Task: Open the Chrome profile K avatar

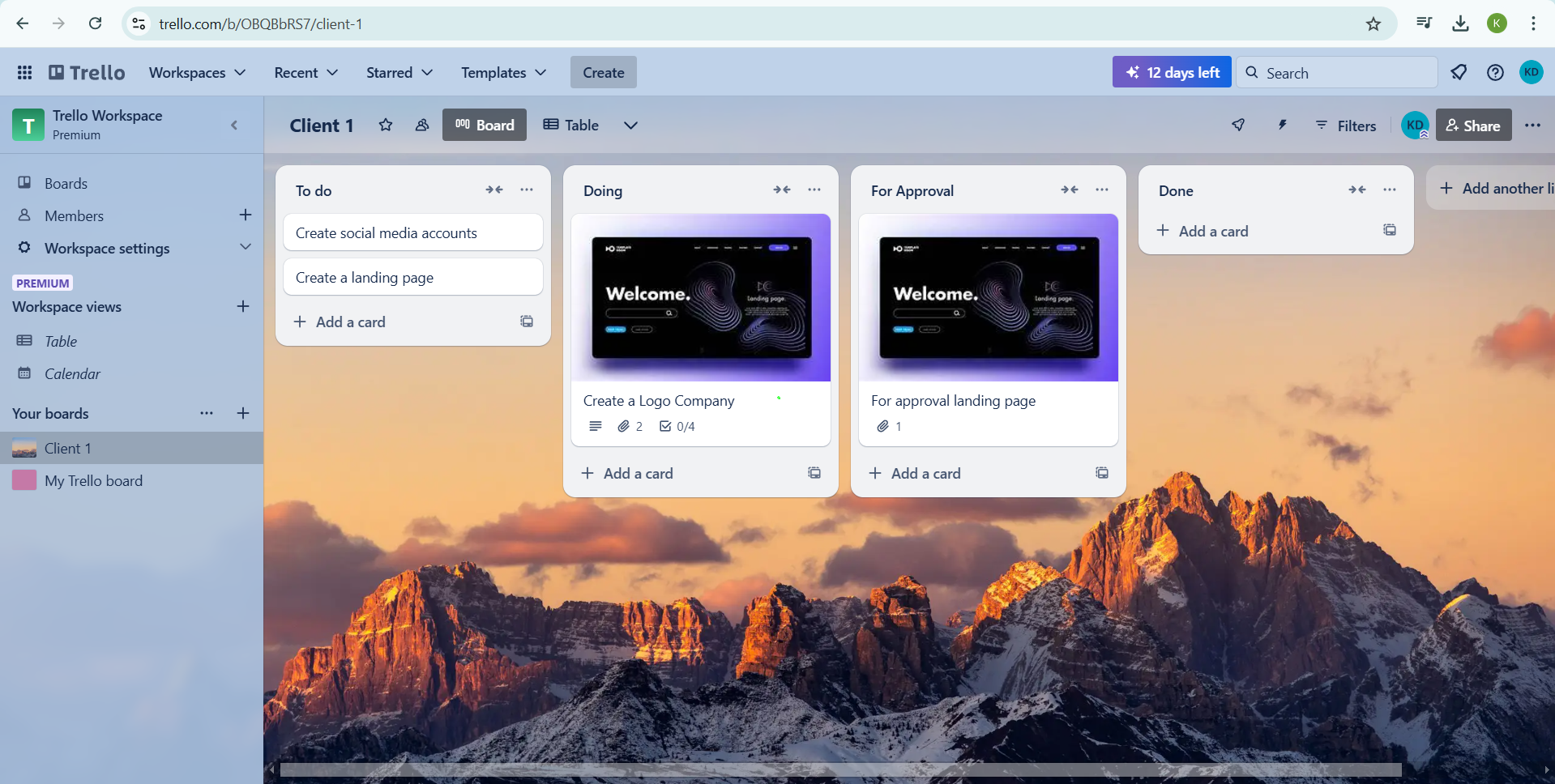Action: click(x=1497, y=23)
